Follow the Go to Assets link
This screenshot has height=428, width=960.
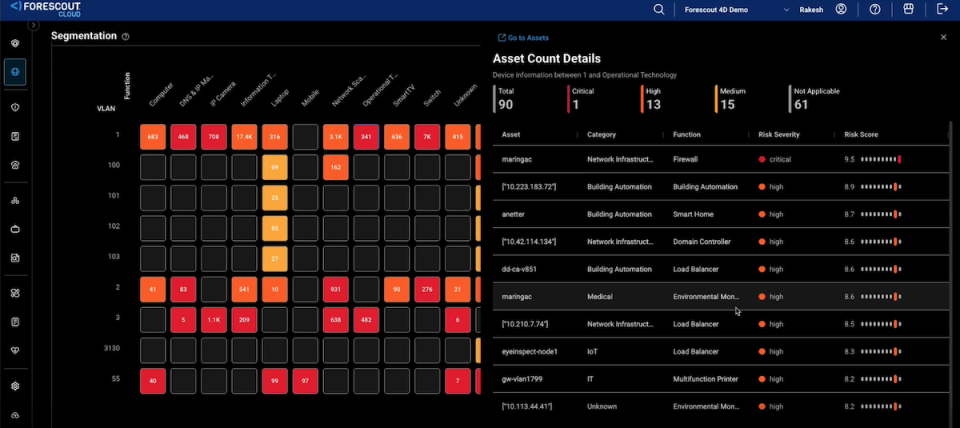click(522, 38)
